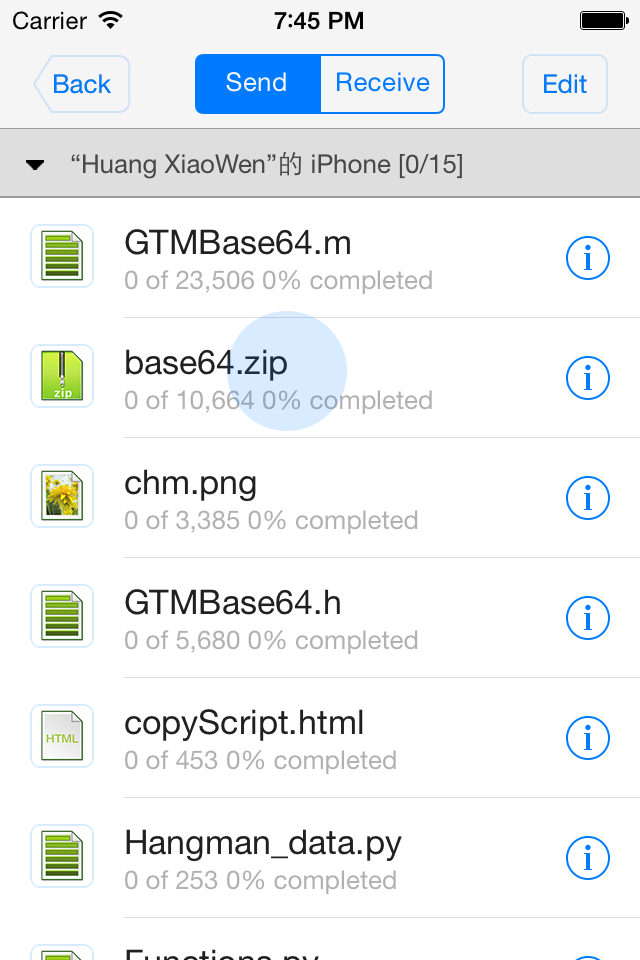The image size is (640, 960).
Task: Tap the GTMBase64.m document icon
Action: click(x=62, y=256)
